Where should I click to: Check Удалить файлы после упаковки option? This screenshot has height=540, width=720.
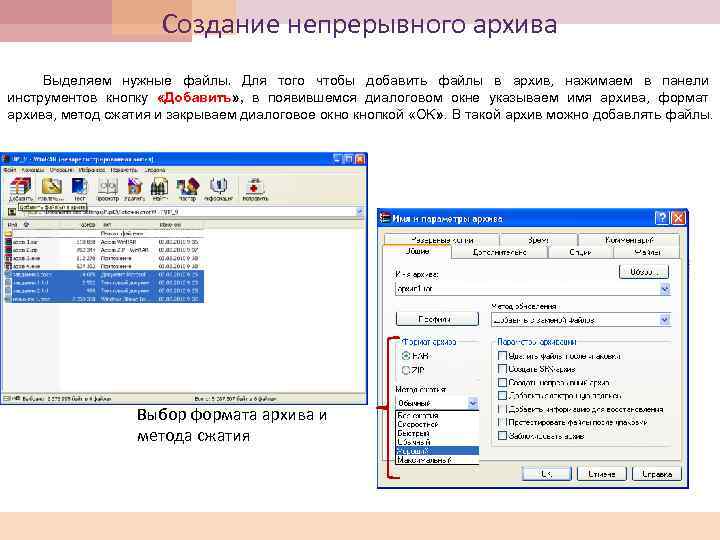click(x=502, y=356)
